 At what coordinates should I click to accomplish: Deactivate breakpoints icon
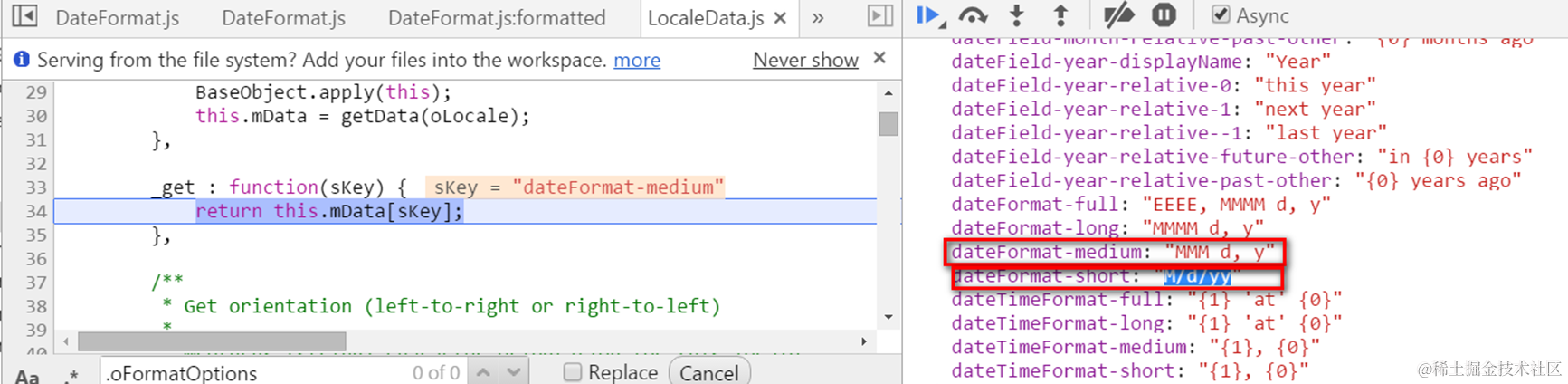(x=1118, y=15)
